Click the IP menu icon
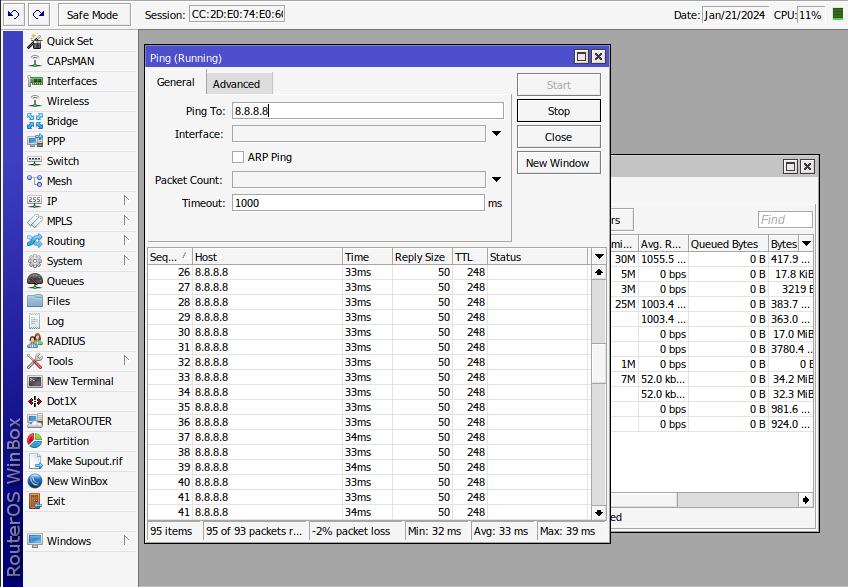Viewport: 848px width, 587px height. click(35, 201)
